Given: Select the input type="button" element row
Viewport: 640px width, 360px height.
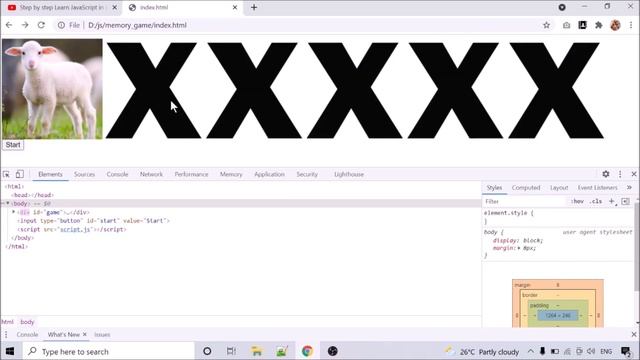Looking at the screenshot, I should 93,221.
